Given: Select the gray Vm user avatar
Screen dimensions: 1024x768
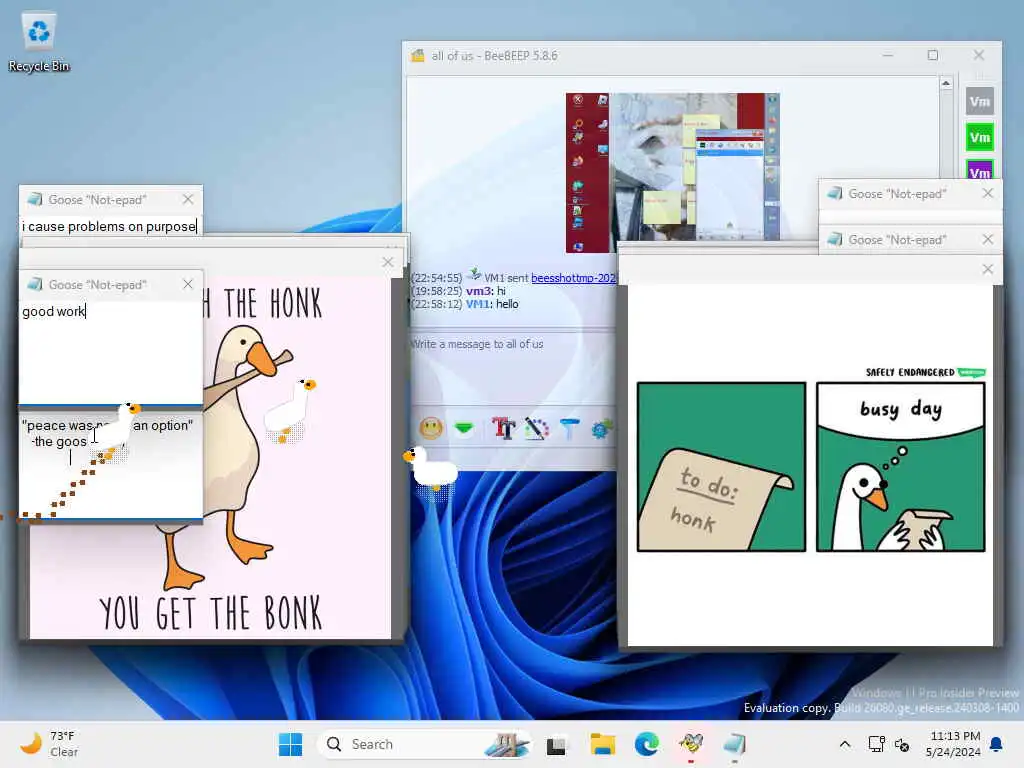Looking at the screenshot, I should [x=979, y=101].
